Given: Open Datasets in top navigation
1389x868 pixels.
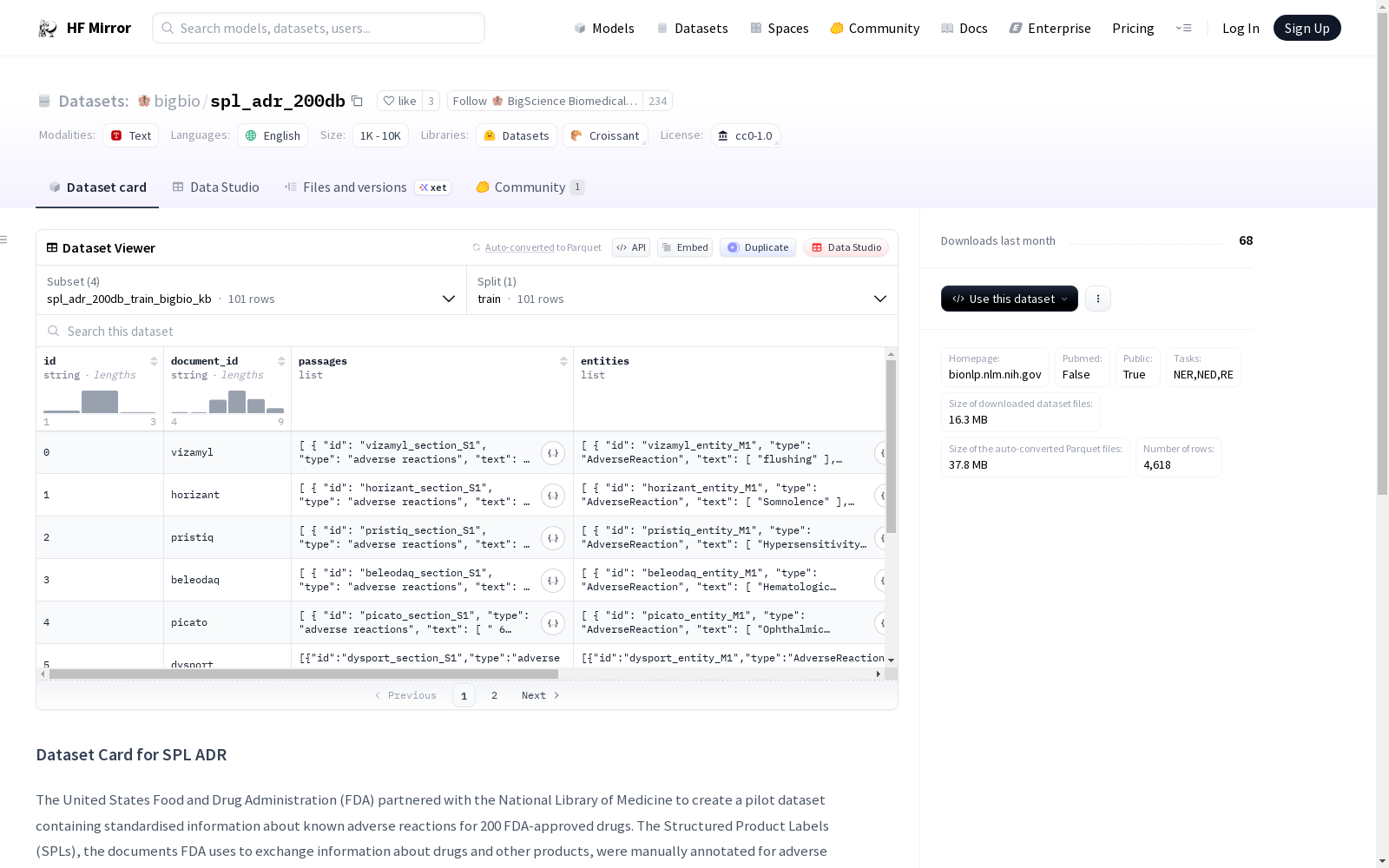Looking at the screenshot, I should [x=692, y=29].
